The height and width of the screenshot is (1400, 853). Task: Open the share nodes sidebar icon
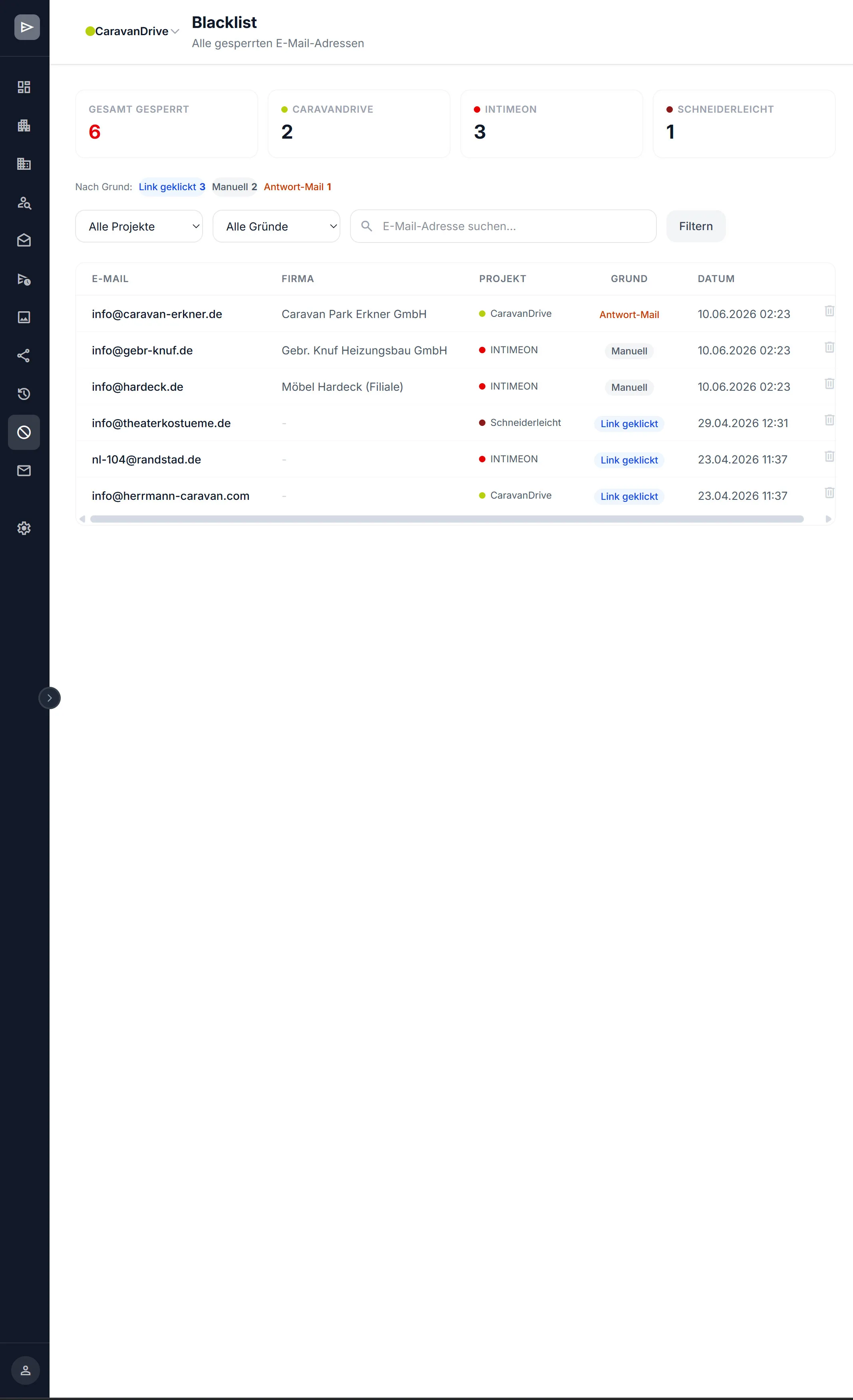pyautogui.click(x=24, y=356)
